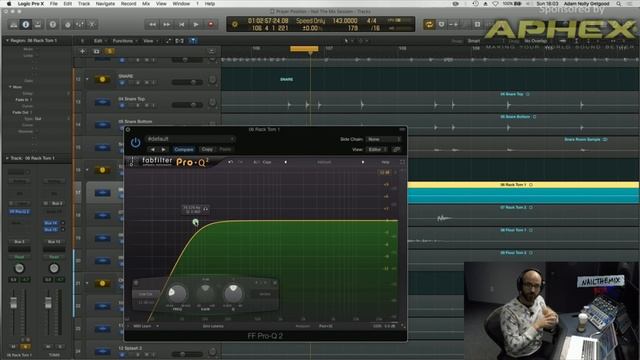Open the File menu

pos(53,4)
